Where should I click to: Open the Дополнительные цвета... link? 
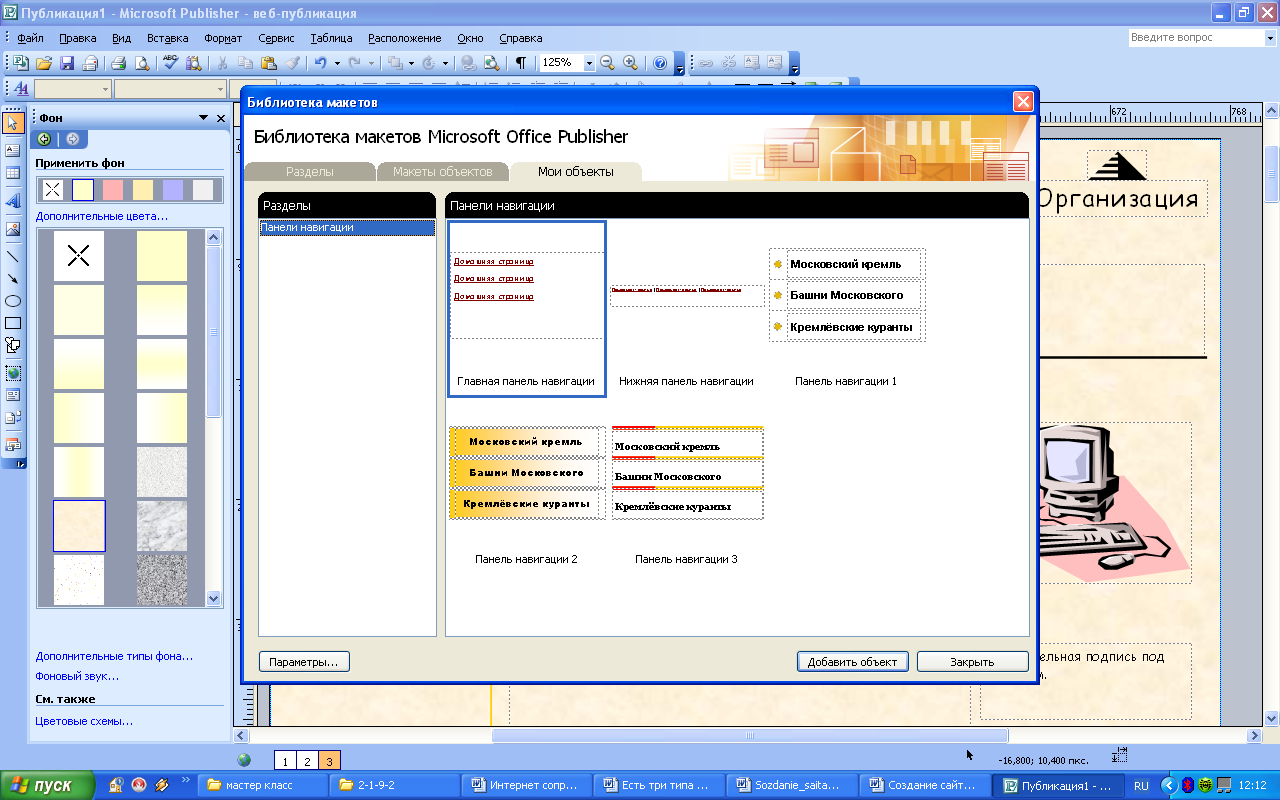point(102,216)
